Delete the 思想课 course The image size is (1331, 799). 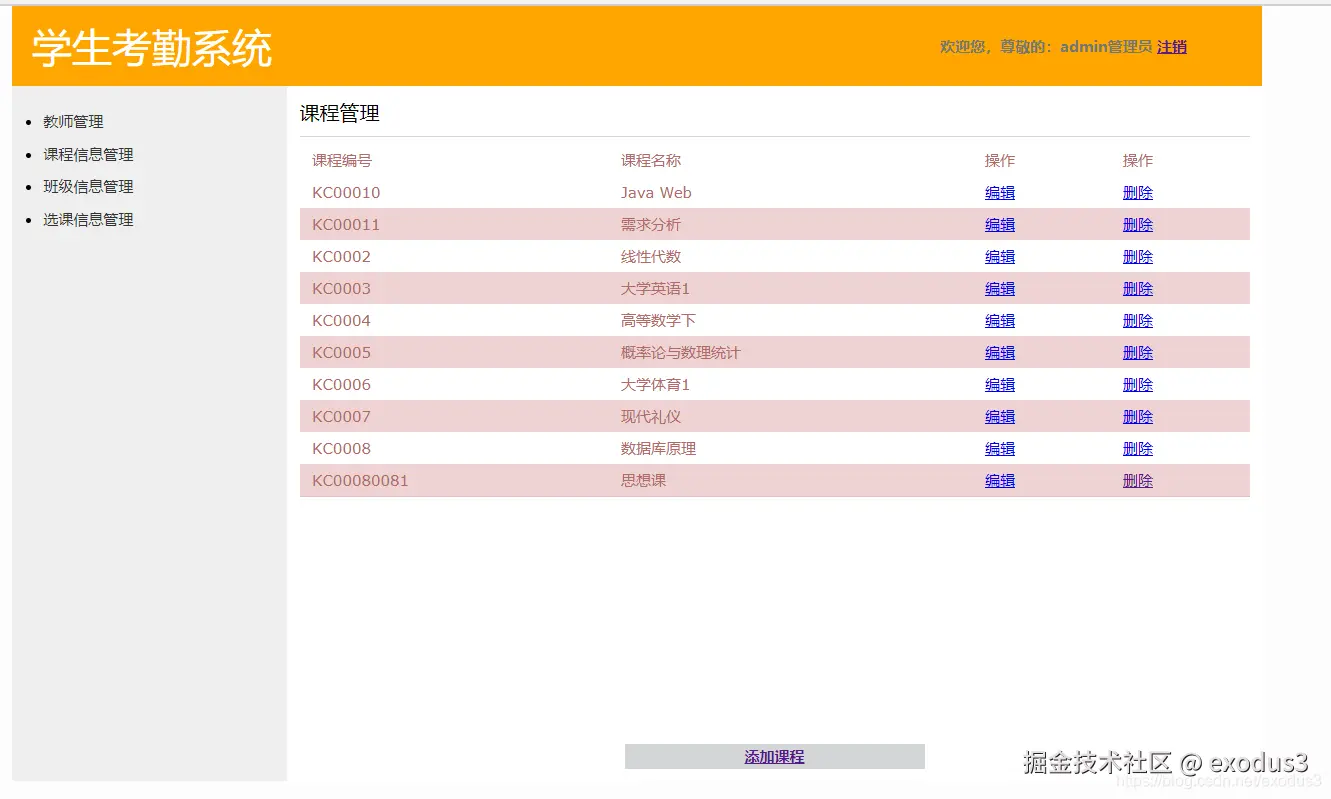[1138, 481]
